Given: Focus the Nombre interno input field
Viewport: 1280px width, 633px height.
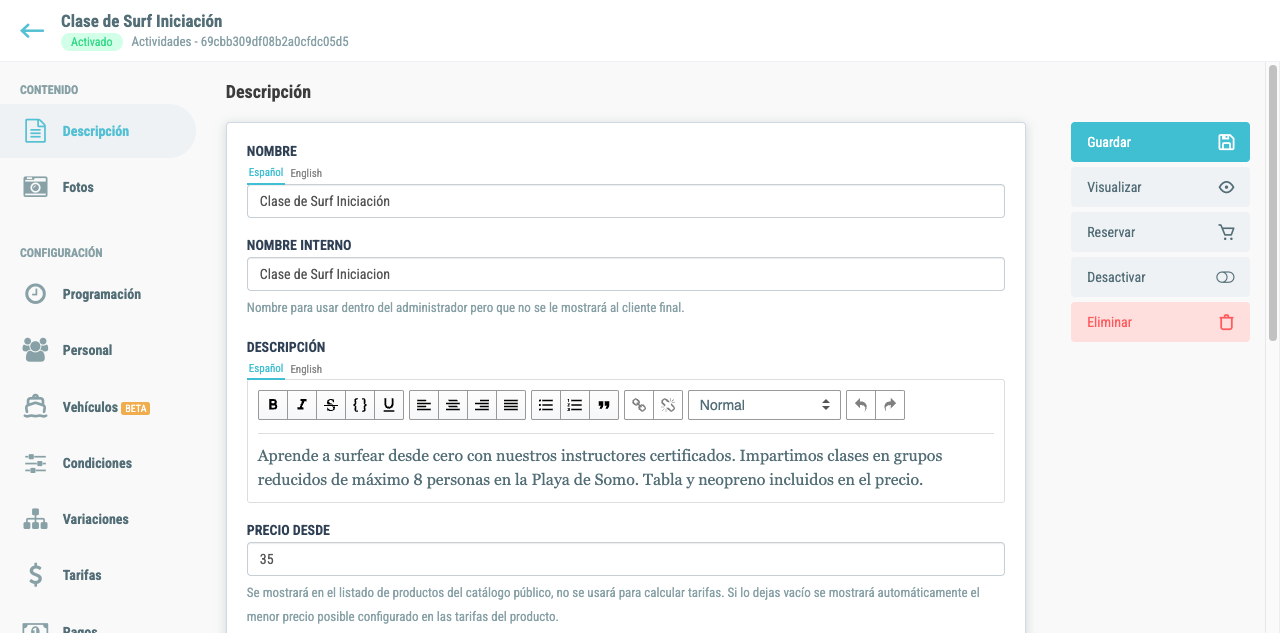Looking at the screenshot, I should coord(626,274).
